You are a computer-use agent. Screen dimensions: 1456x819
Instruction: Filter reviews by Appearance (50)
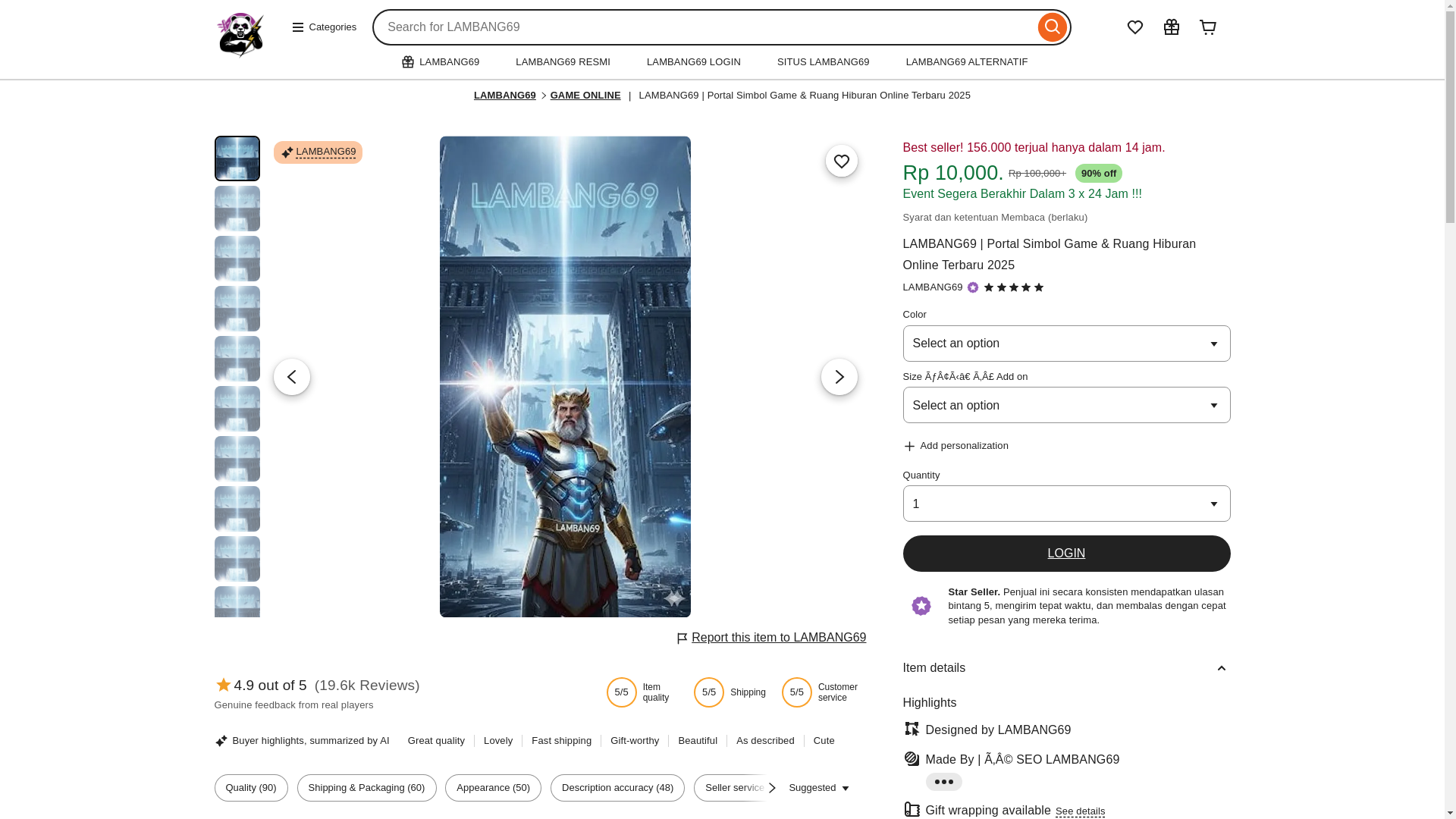493,788
